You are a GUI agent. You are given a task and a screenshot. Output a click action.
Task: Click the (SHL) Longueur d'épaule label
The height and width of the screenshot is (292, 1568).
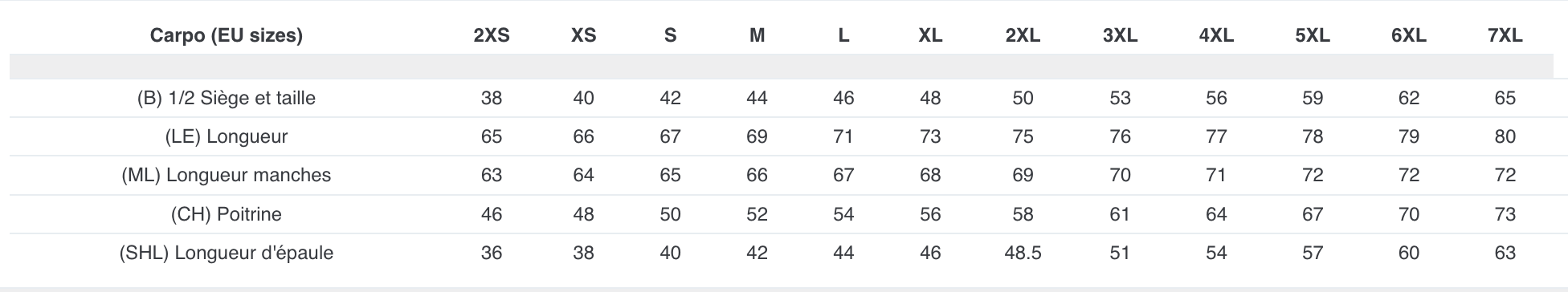pos(227,253)
